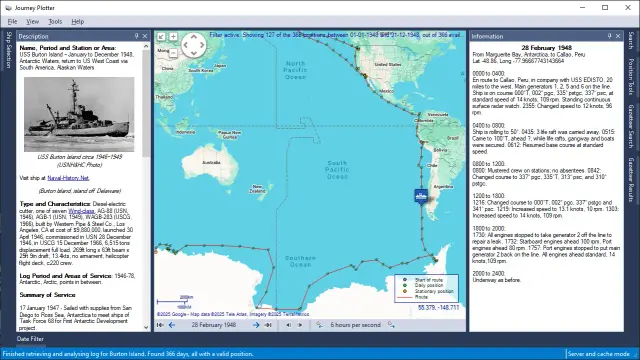The width and height of the screenshot is (640, 360).
Task: Jump to the last day of the route
Action: click(268, 325)
